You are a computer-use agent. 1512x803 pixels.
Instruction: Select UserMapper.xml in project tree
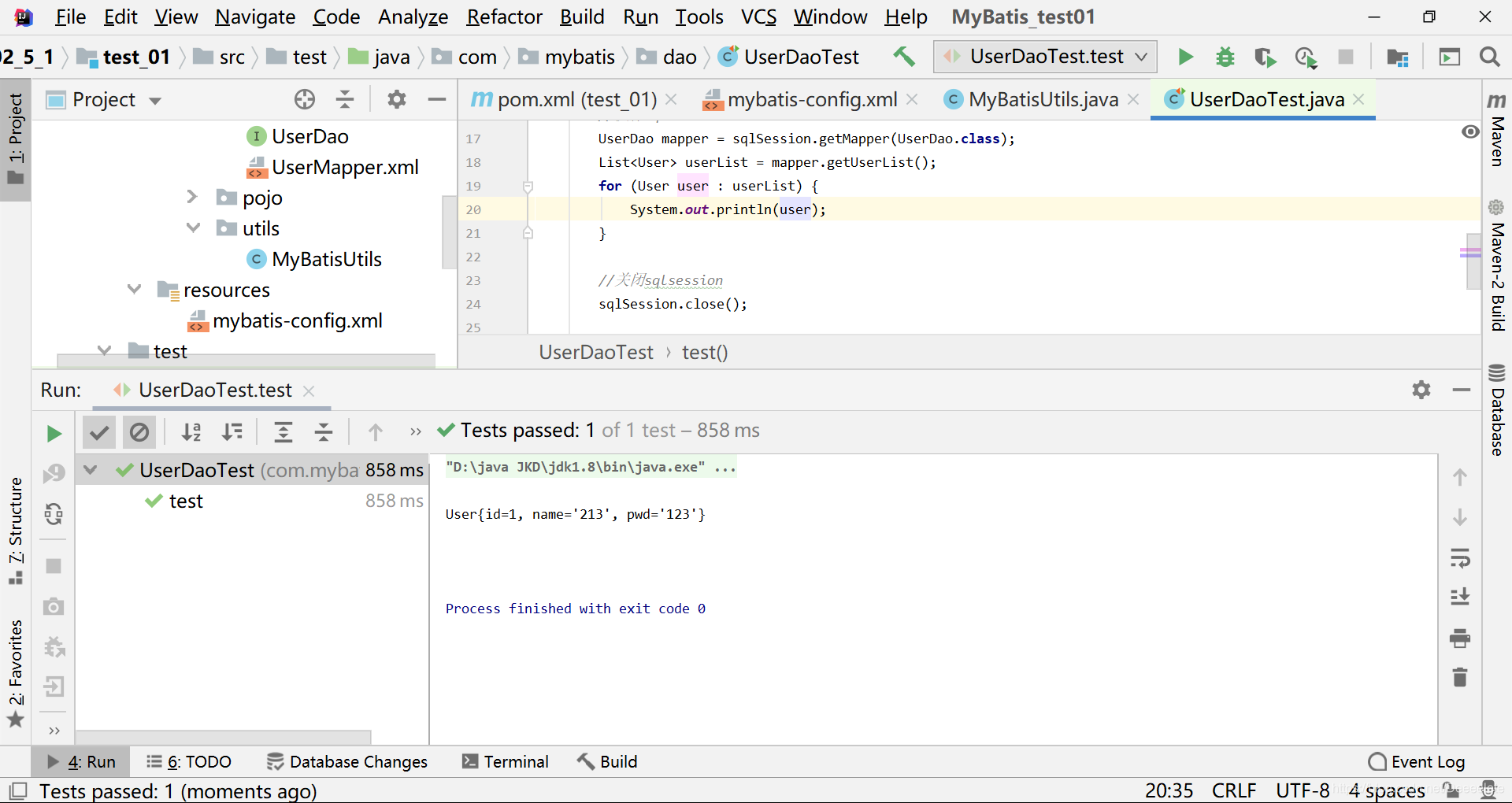click(x=332, y=167)
